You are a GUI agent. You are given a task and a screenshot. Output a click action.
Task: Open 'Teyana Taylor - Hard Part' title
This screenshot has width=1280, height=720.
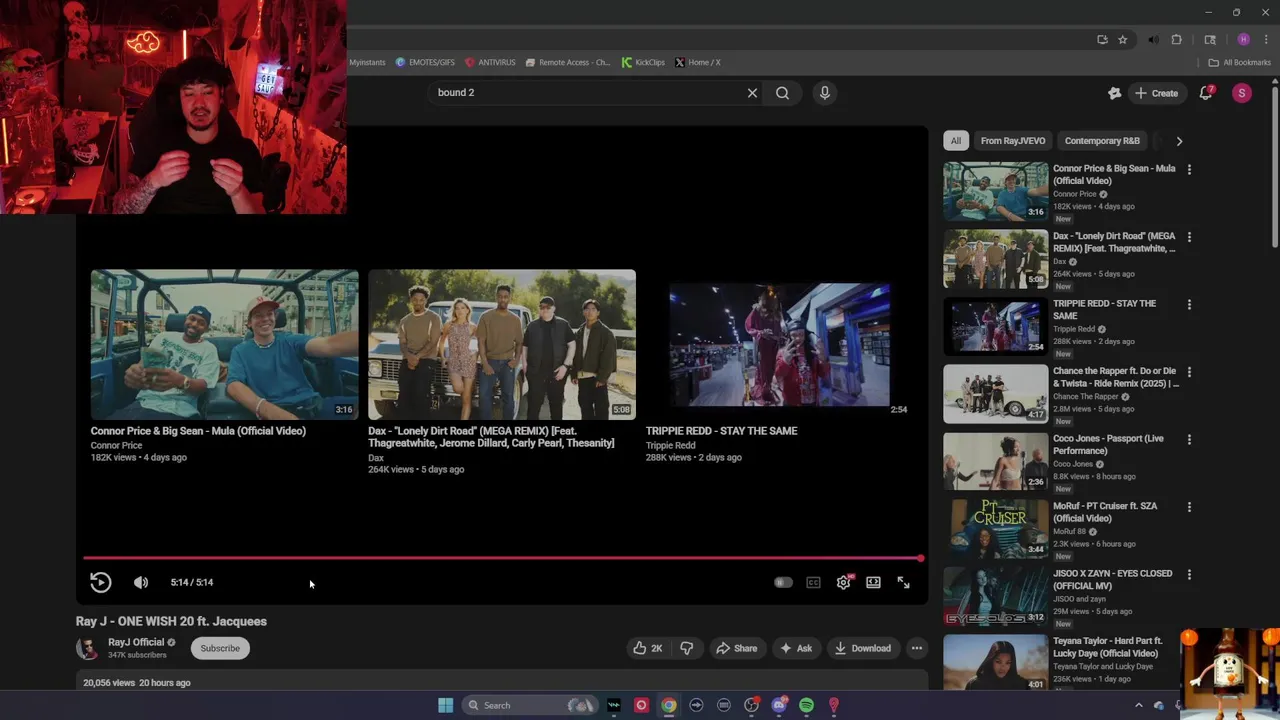pyautogui.click(x=1108, y=647)
